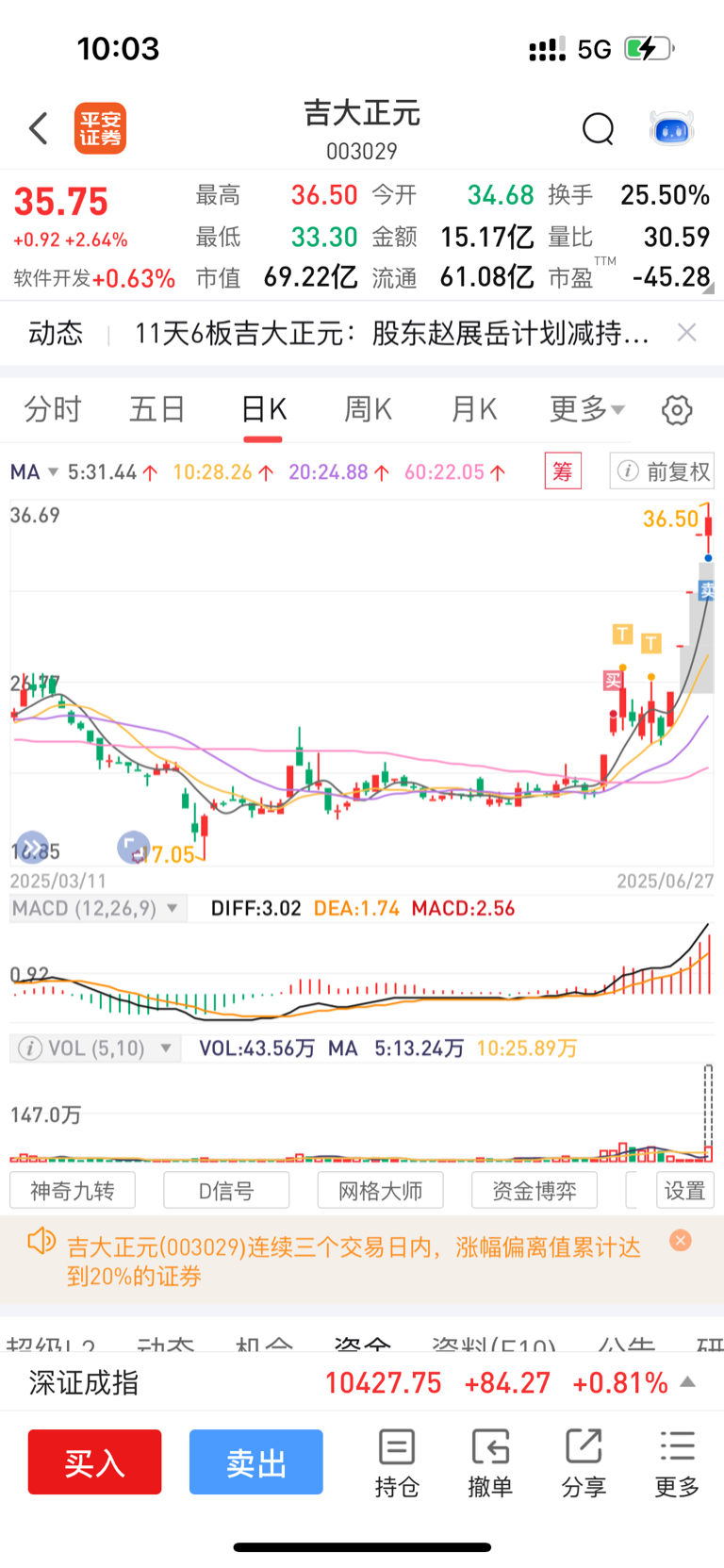
Task: Tap the 资金博弈 button
Action: pyautogui.click(x=535, y=1191)
